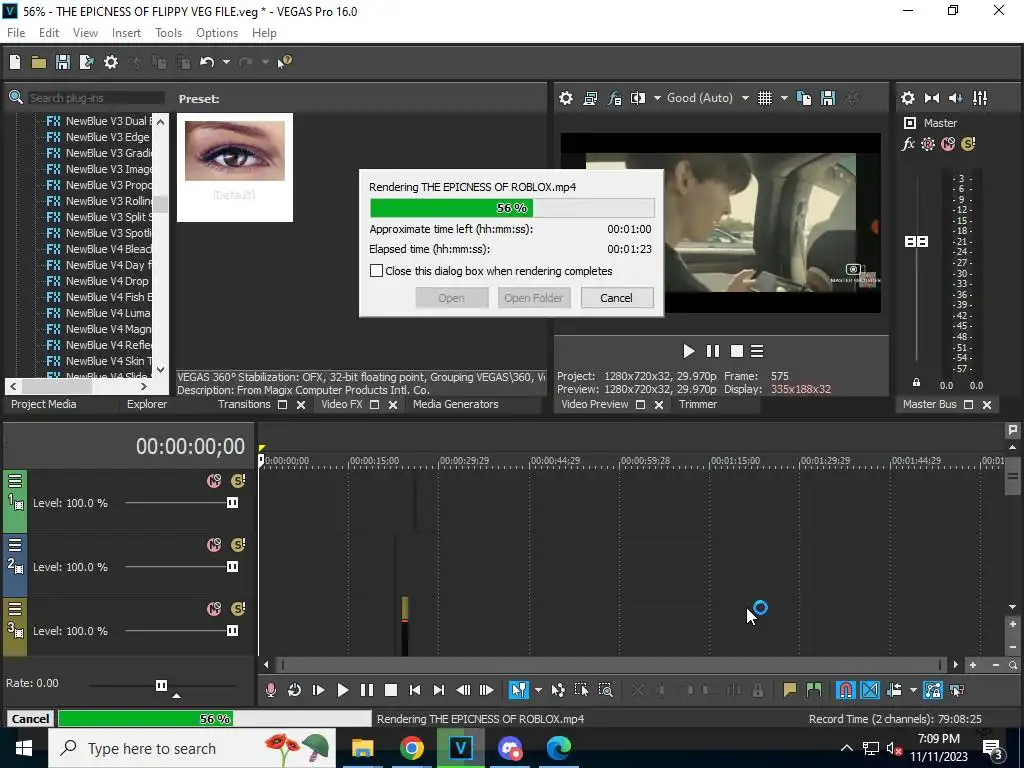1024x768 pixels.
Task: Toggle Automatic Crossfades icon
Action: [x=870, y=690]
